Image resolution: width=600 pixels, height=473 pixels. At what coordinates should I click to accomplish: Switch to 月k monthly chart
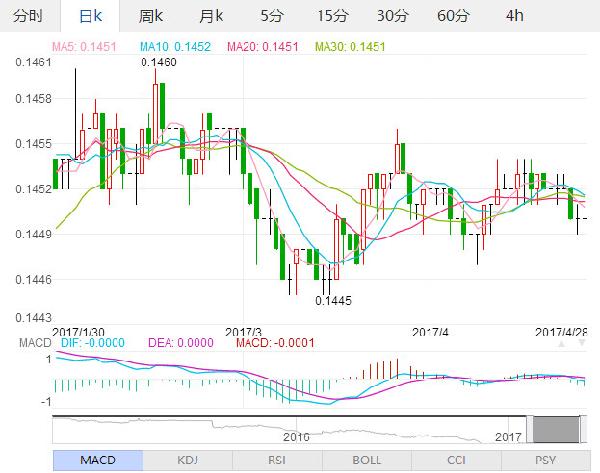click(210, 16)
